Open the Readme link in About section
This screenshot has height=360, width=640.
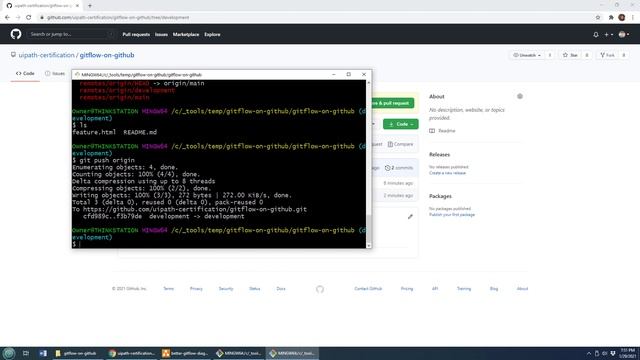point(442,131)
